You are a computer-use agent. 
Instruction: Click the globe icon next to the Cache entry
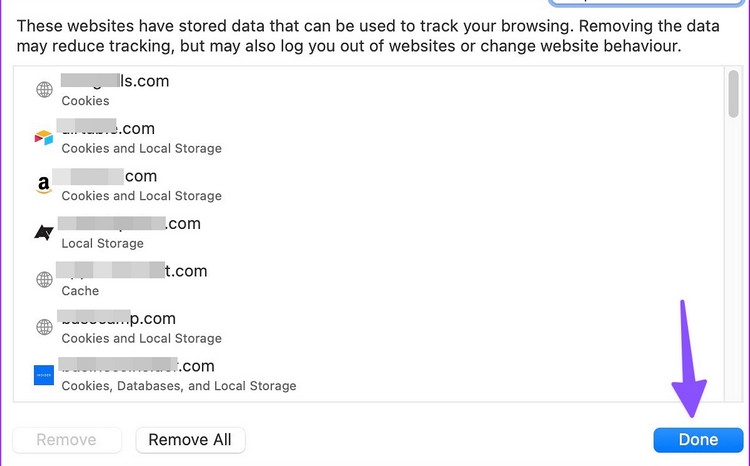click(44, 280)
